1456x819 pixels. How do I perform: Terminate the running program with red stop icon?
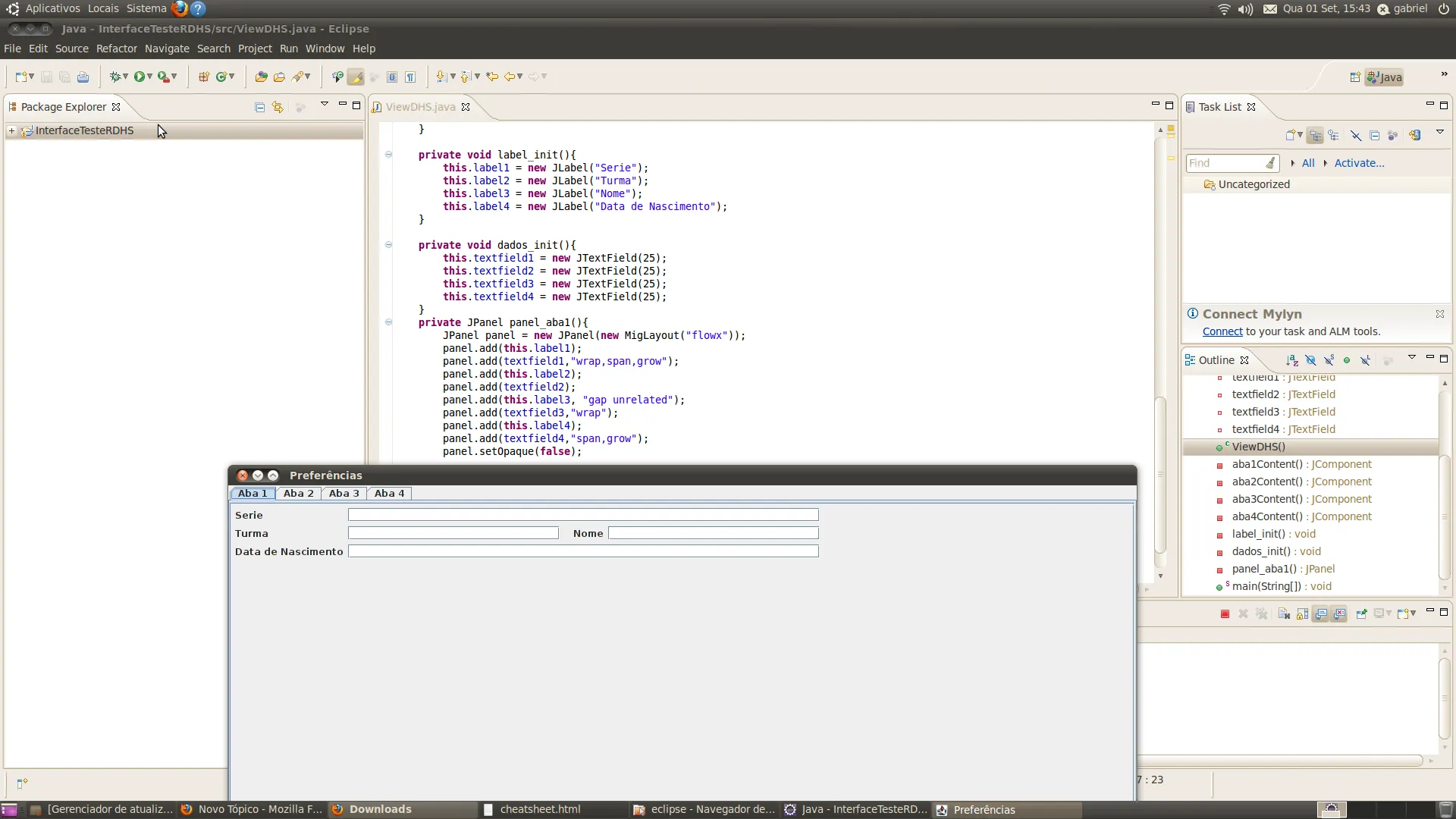pyautogui.click(x=1225, y=613)
